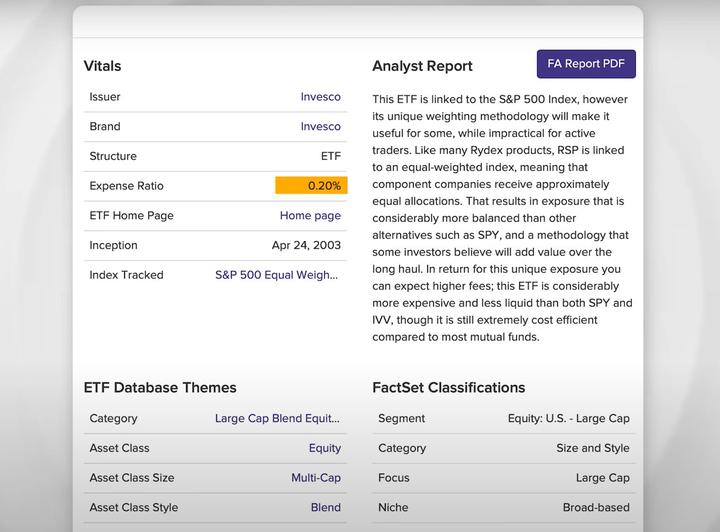Click the ETF Database Themes heading
This screenshot has width=720, height=532.
tap(160, 388)
